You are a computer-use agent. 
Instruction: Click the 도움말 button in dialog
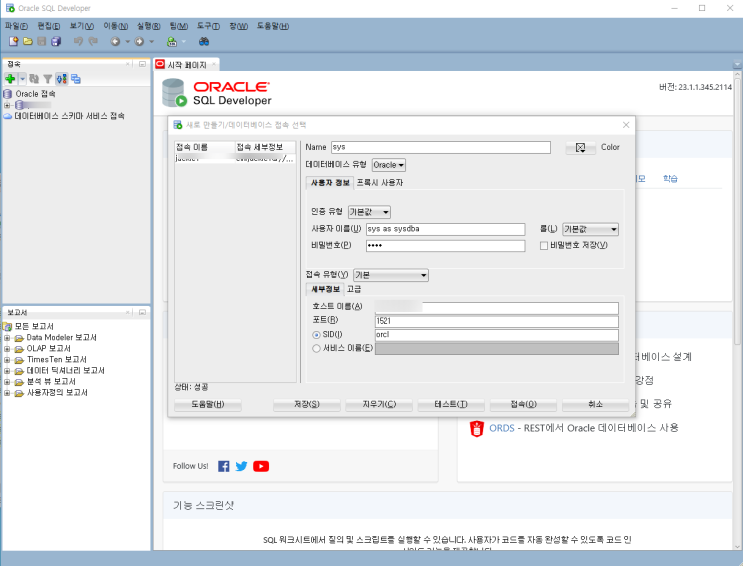[x=208, y=404]
